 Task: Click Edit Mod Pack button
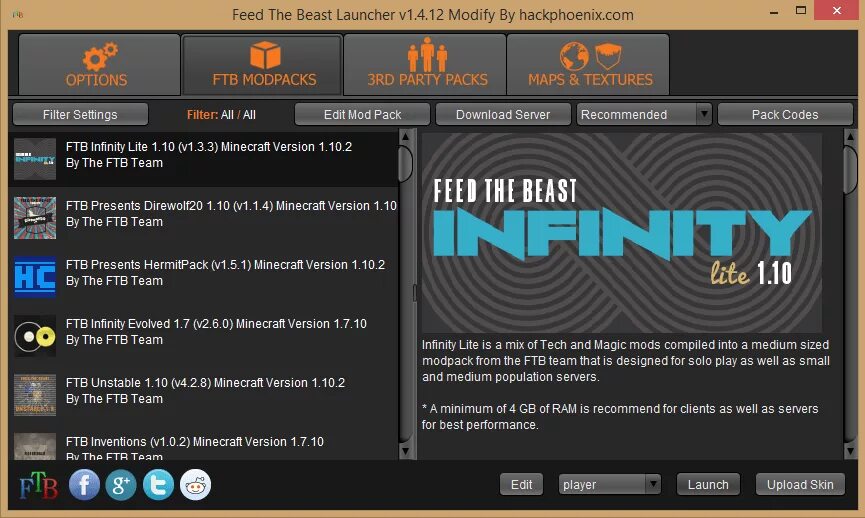click(362, 114)
